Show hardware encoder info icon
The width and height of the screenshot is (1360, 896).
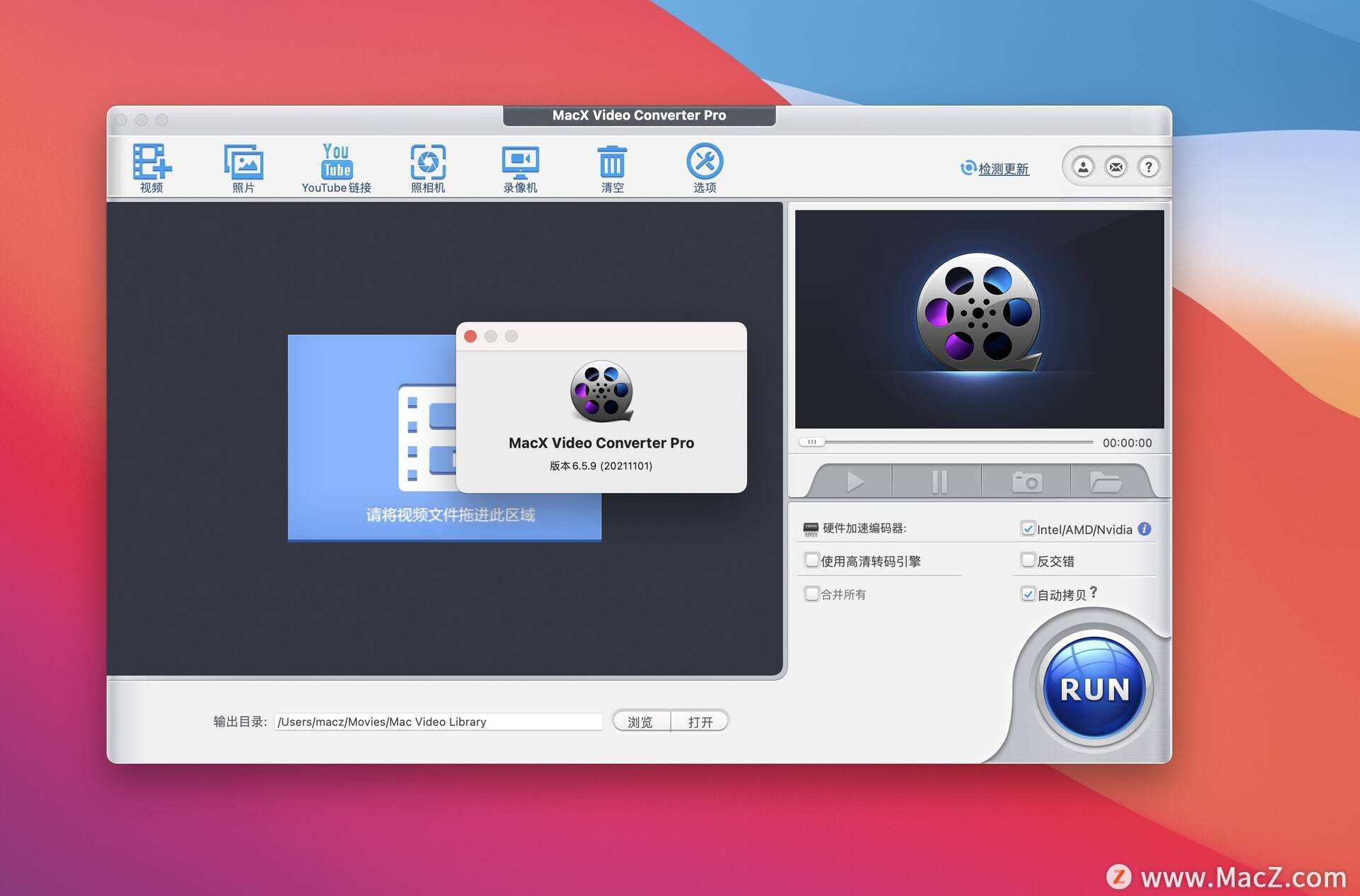pos(1145,529)
